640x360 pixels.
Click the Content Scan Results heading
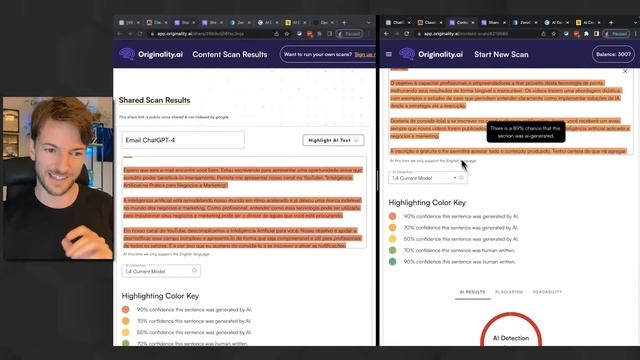coord(230,54)
